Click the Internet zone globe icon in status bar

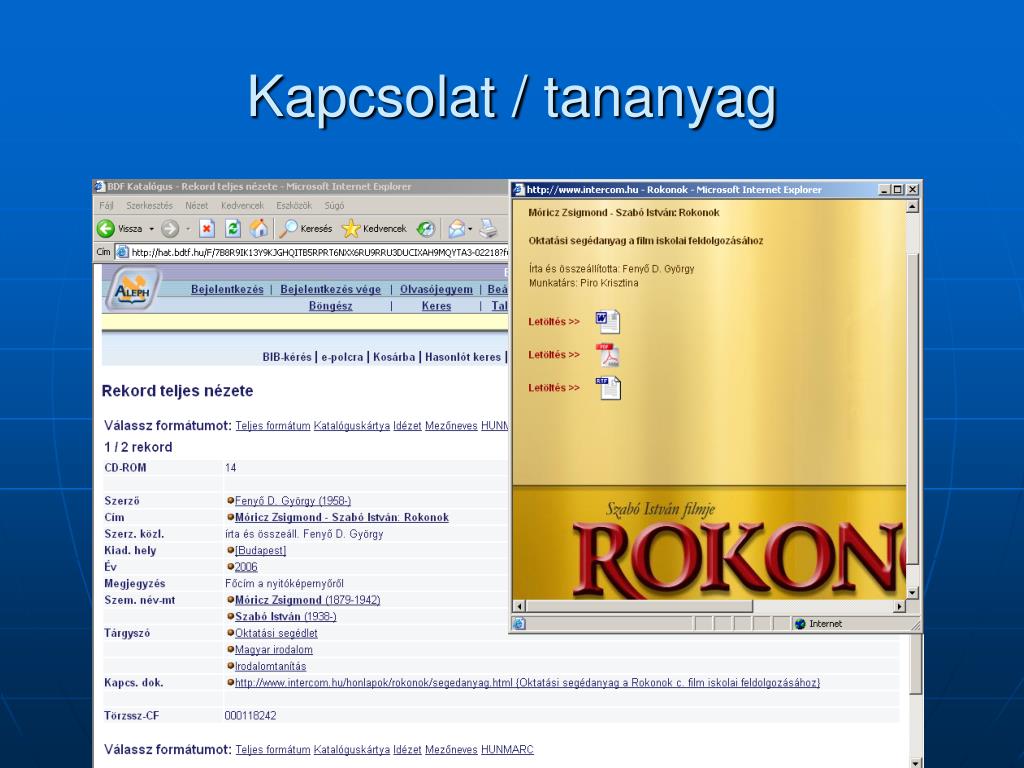[x=801, y=624]
